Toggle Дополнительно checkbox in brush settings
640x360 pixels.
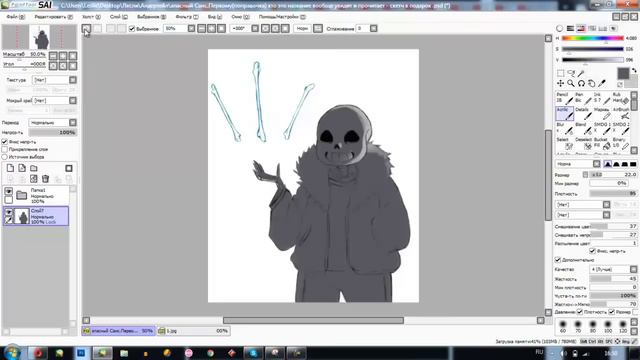click(558, 260)
